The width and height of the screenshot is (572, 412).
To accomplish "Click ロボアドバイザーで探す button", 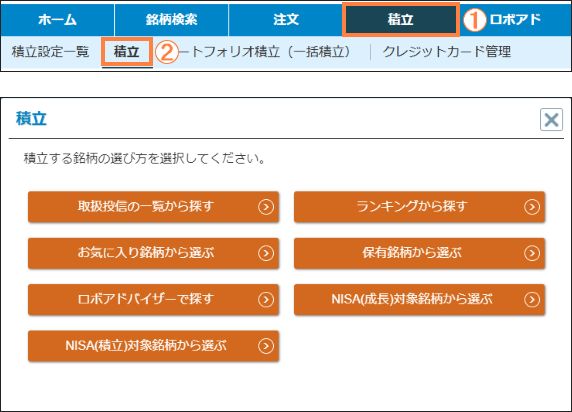I will point(154,300).
